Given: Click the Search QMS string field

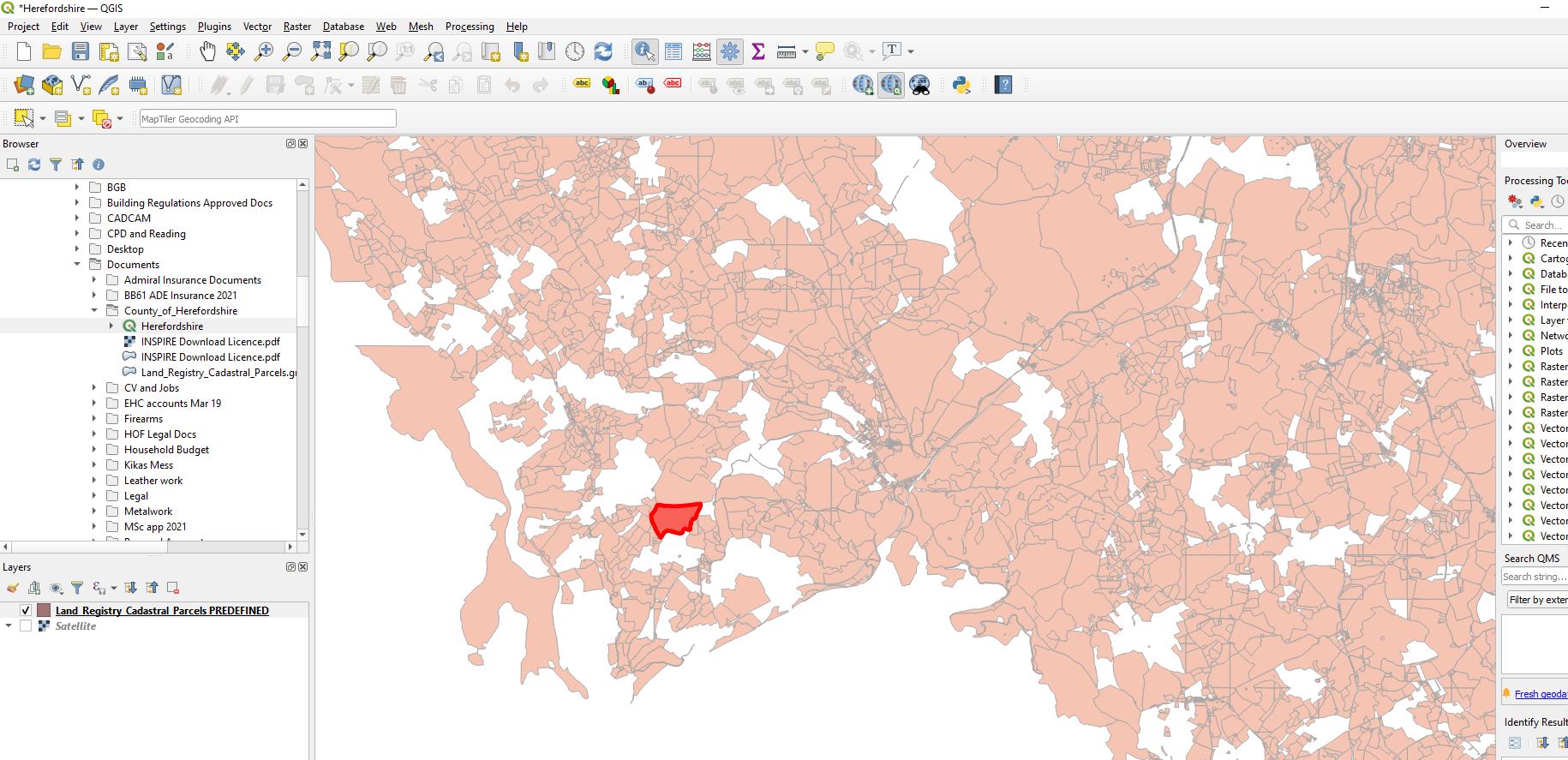Looking at the screenshot, I should click(1535, 577).
